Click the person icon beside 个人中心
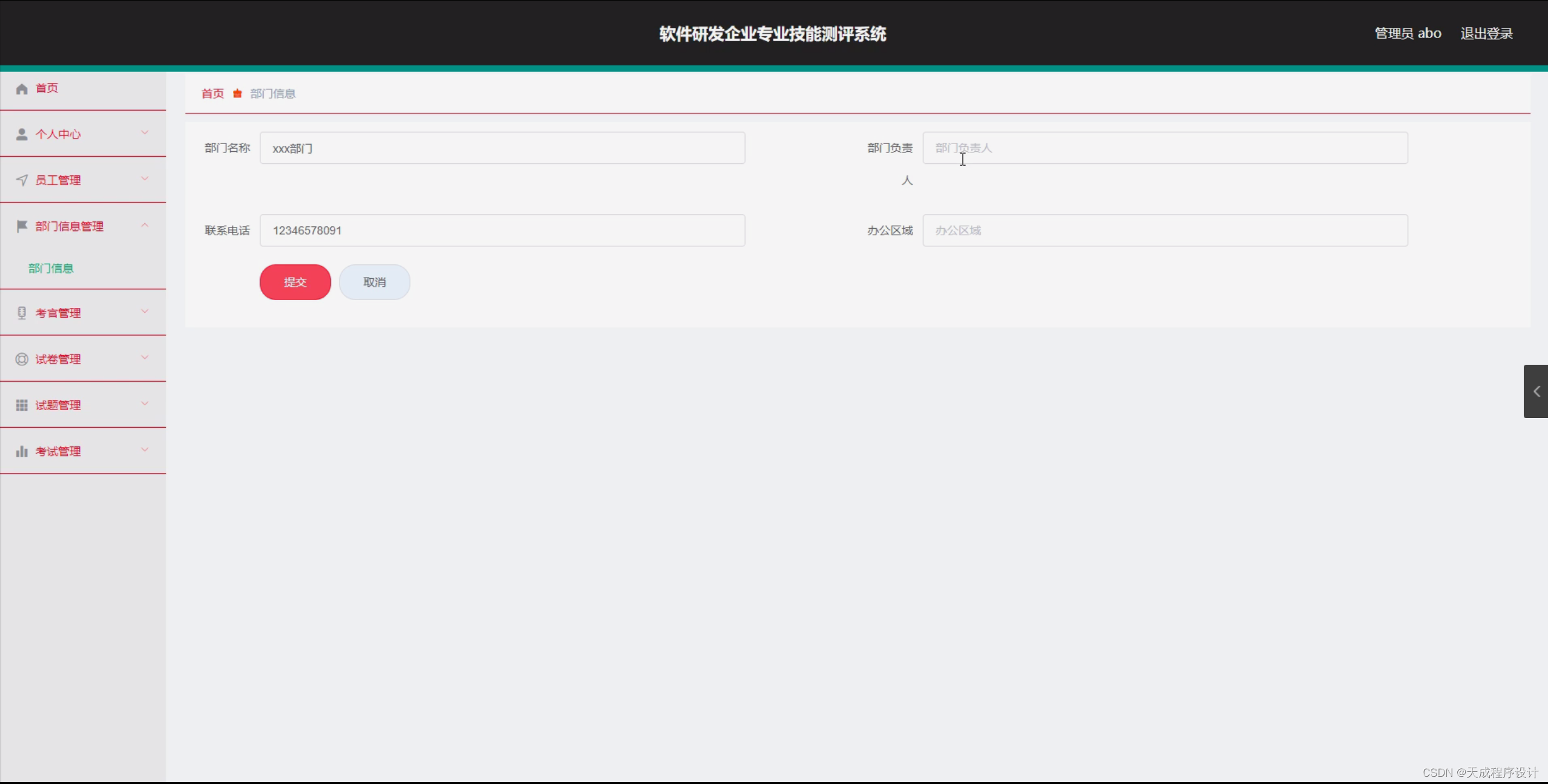 [x=22, y=134]
